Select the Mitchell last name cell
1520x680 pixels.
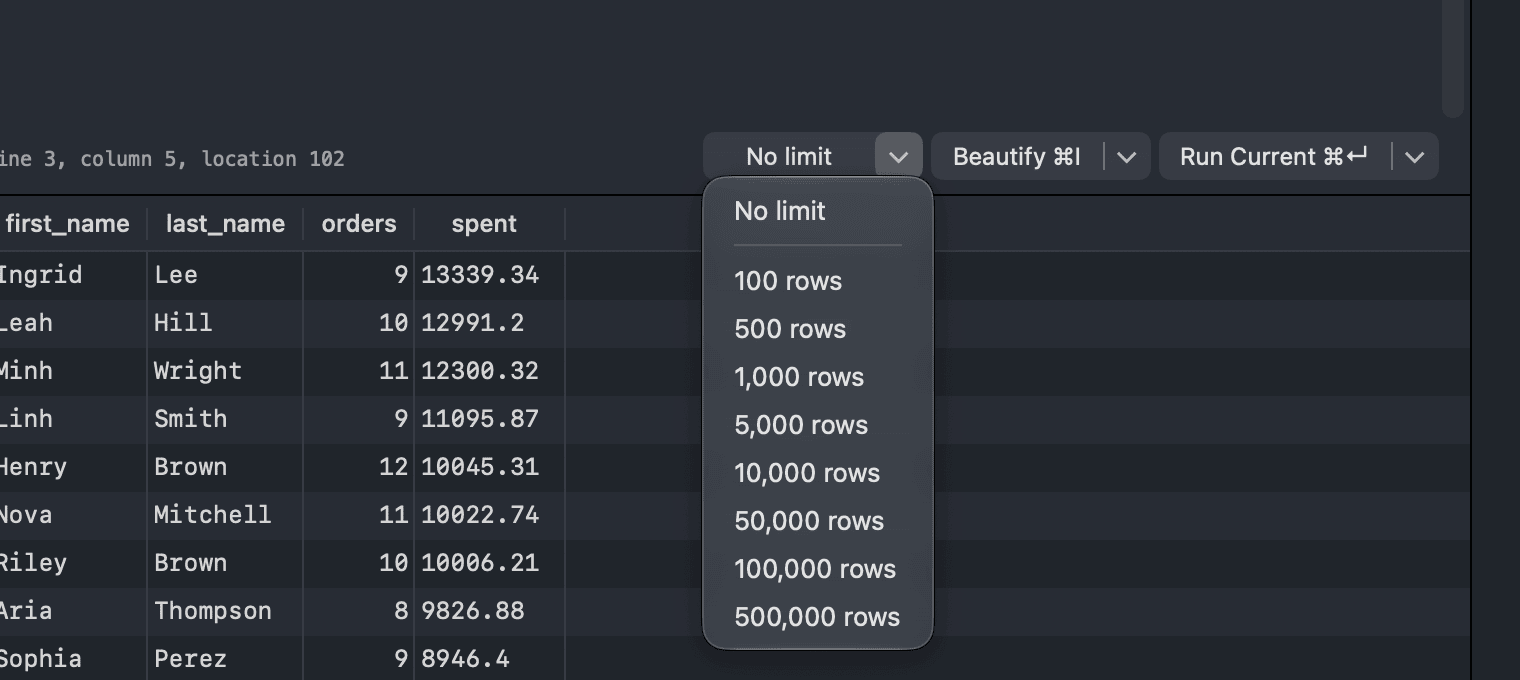coord(225,515)
